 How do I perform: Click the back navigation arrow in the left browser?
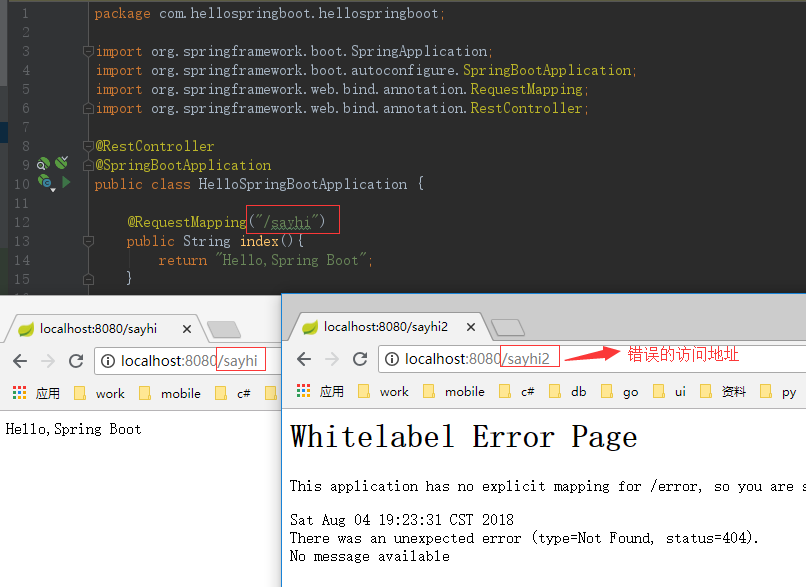(x=20, y=362)
